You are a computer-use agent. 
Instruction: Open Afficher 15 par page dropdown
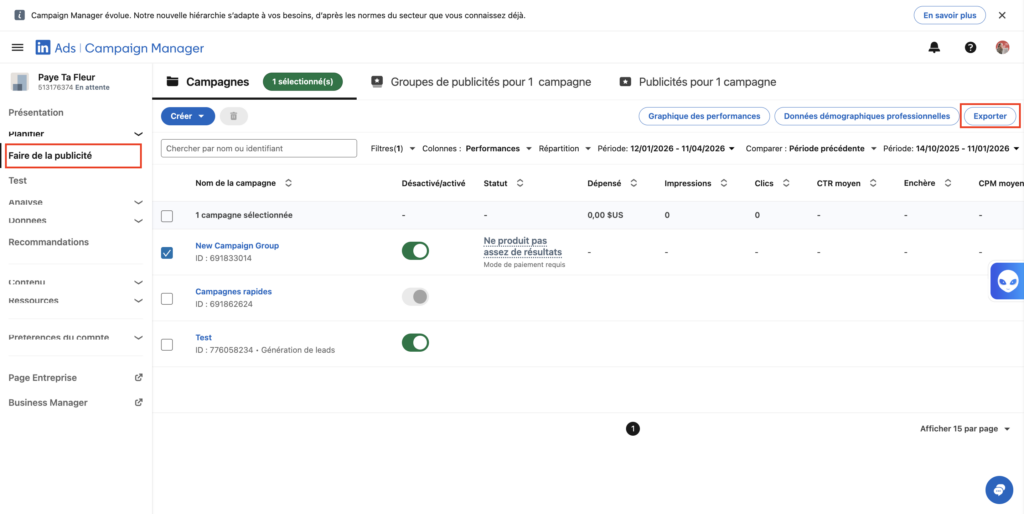[965, 429]
